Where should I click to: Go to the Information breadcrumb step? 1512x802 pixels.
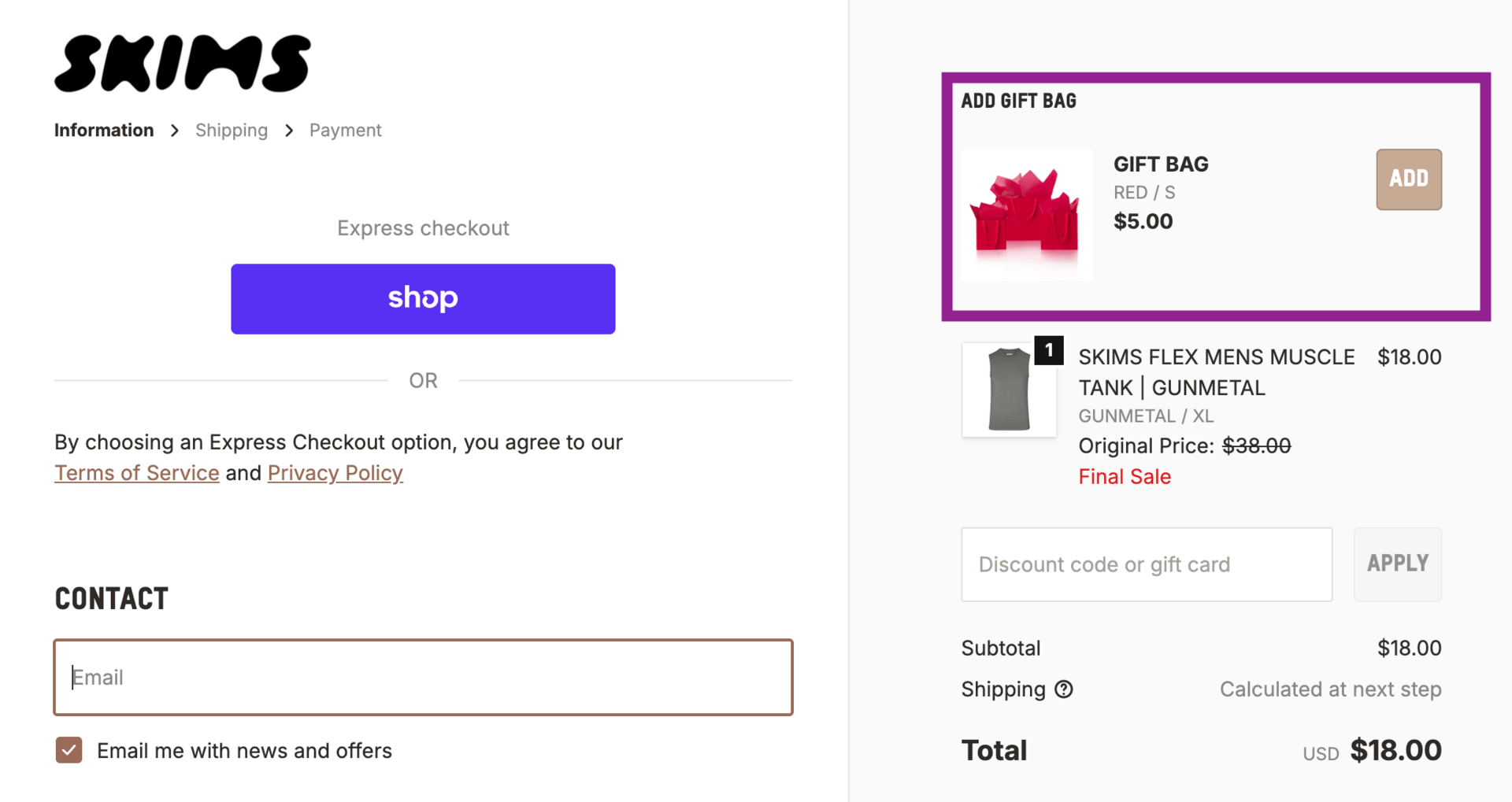[x=104, y=131]
